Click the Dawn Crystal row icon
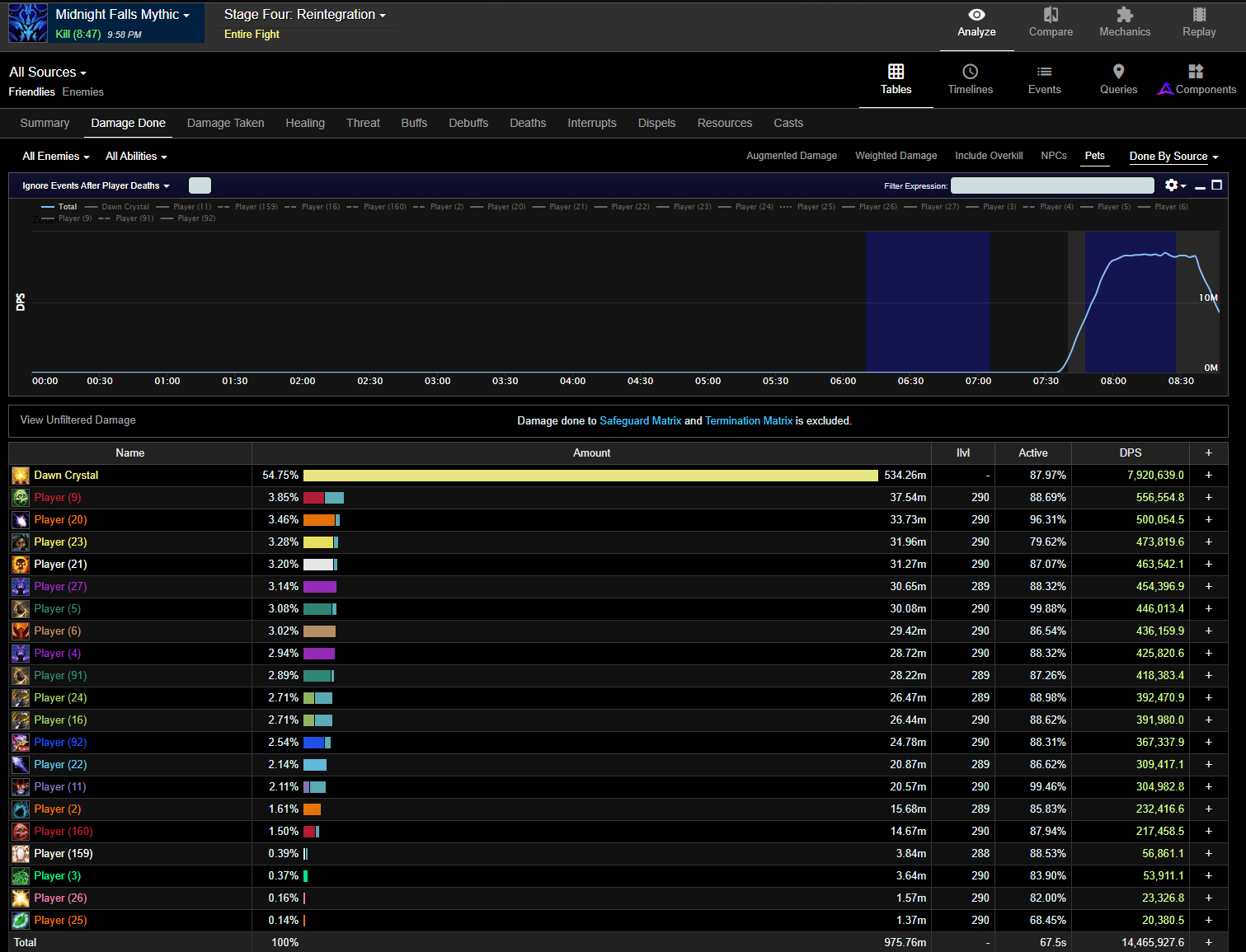Screen dimensions: 1246x952 pos(21,476)
